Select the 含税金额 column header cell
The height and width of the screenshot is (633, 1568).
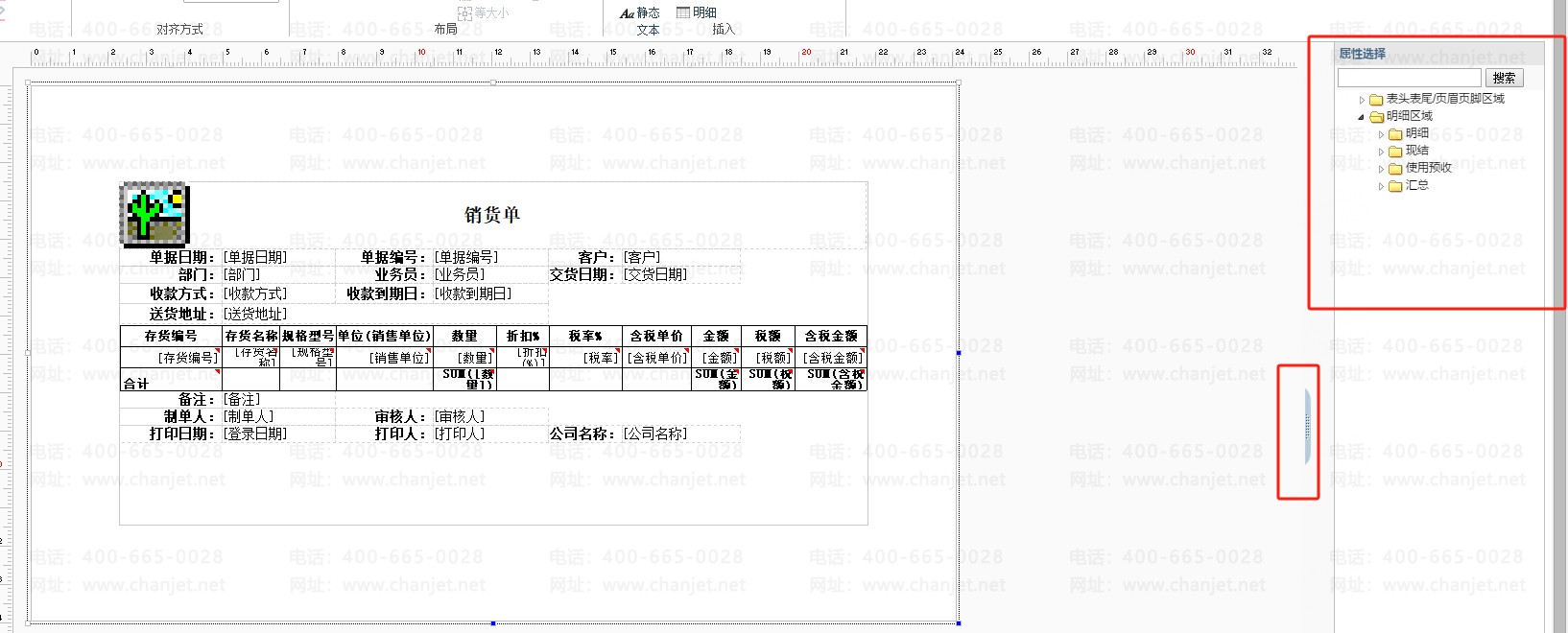pyautogui.click(x=831, y=336)
